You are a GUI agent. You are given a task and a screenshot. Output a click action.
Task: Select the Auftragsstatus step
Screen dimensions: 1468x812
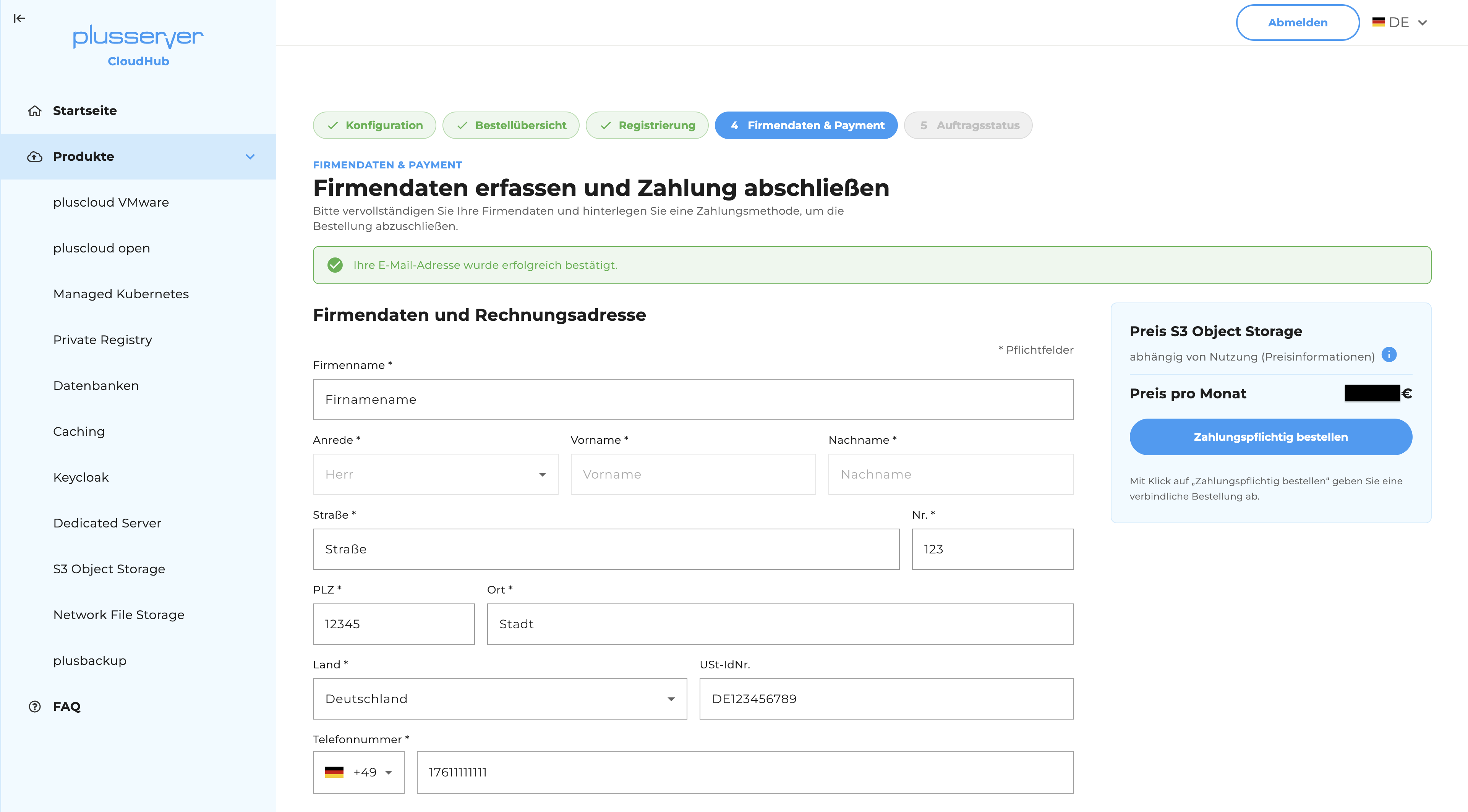(968, 125)
